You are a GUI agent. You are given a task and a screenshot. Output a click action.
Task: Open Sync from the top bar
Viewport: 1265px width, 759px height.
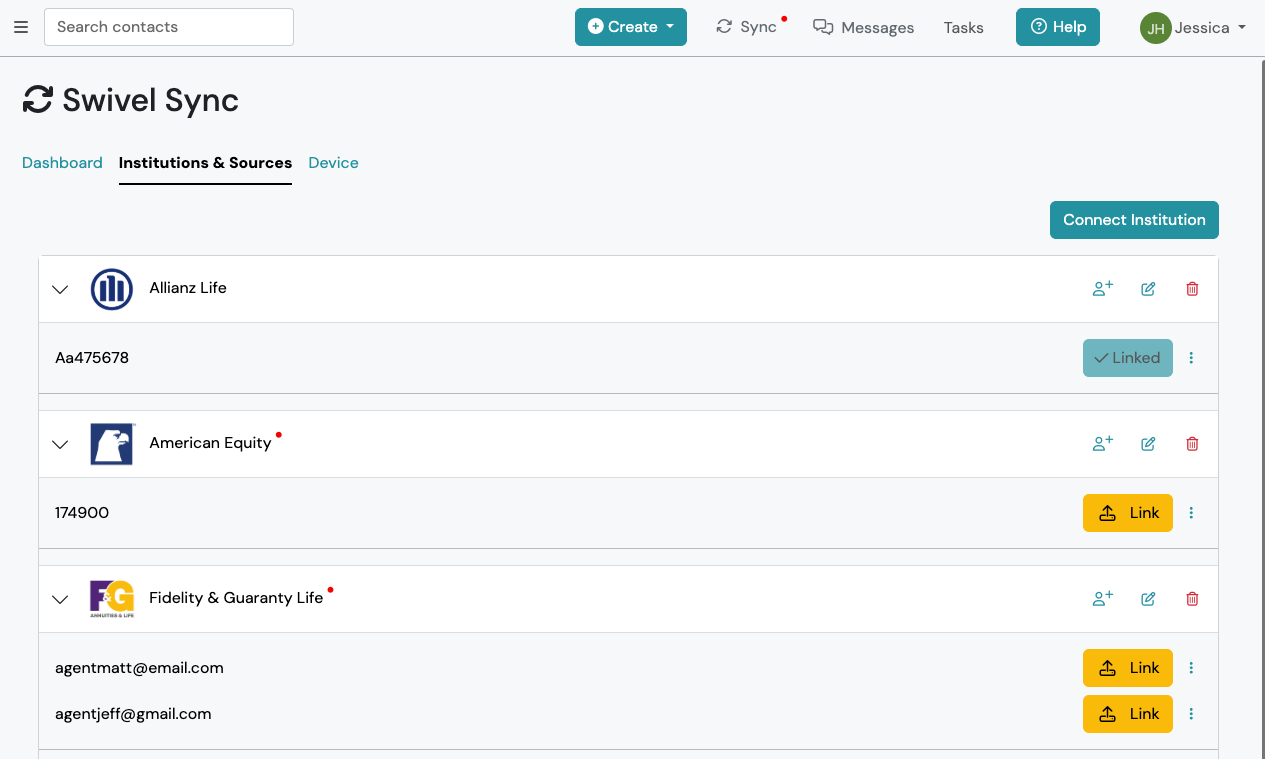point(747,27)
